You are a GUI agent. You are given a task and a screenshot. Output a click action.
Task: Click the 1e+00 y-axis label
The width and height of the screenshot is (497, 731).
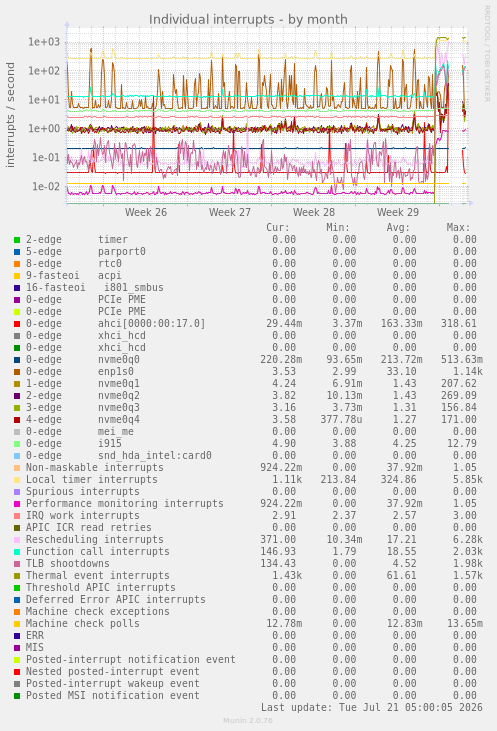click(44, 129)
